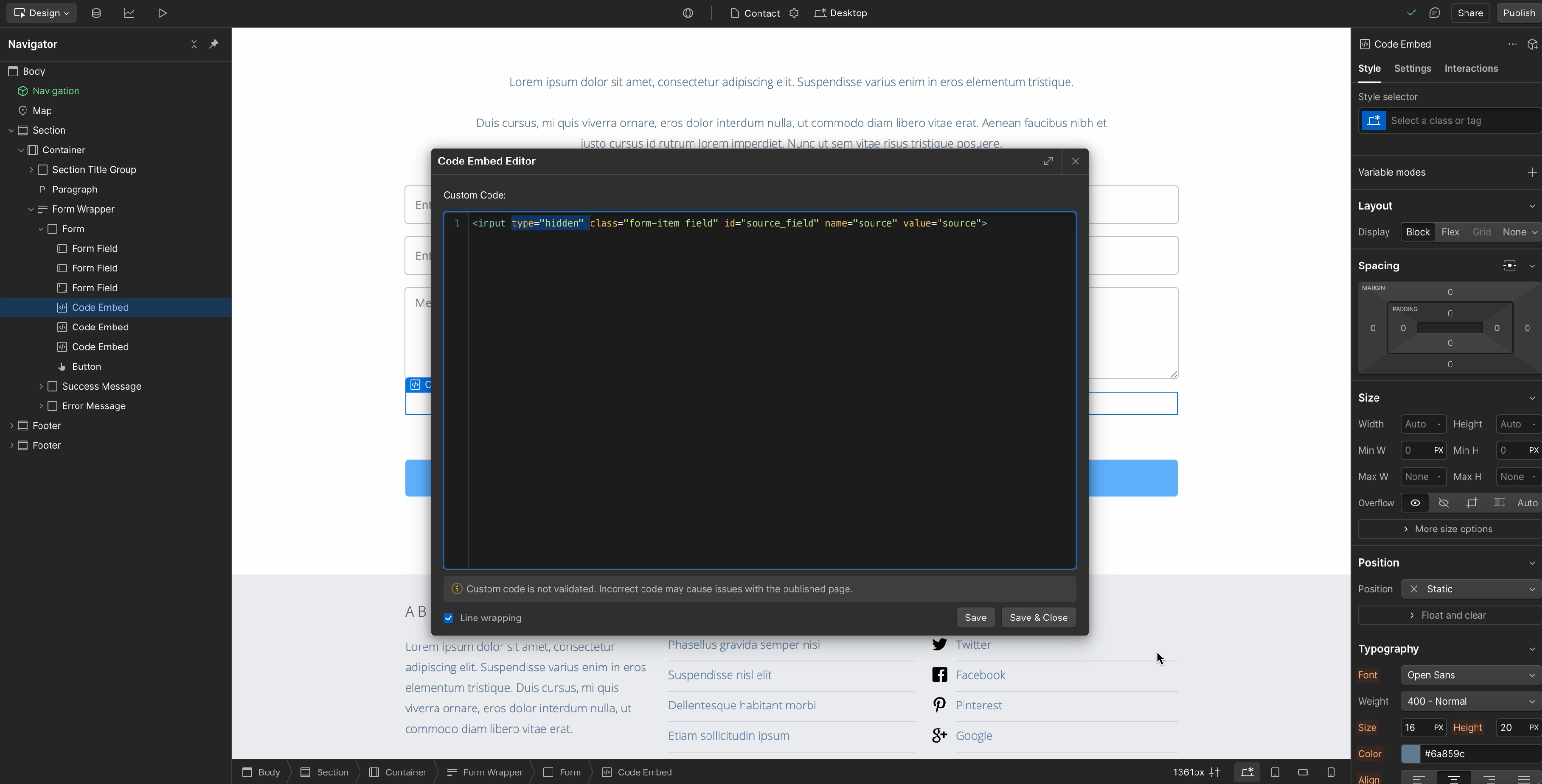Pin the Navigator panel
This screenshot has height=784, width=1542.
click(214, 44)
